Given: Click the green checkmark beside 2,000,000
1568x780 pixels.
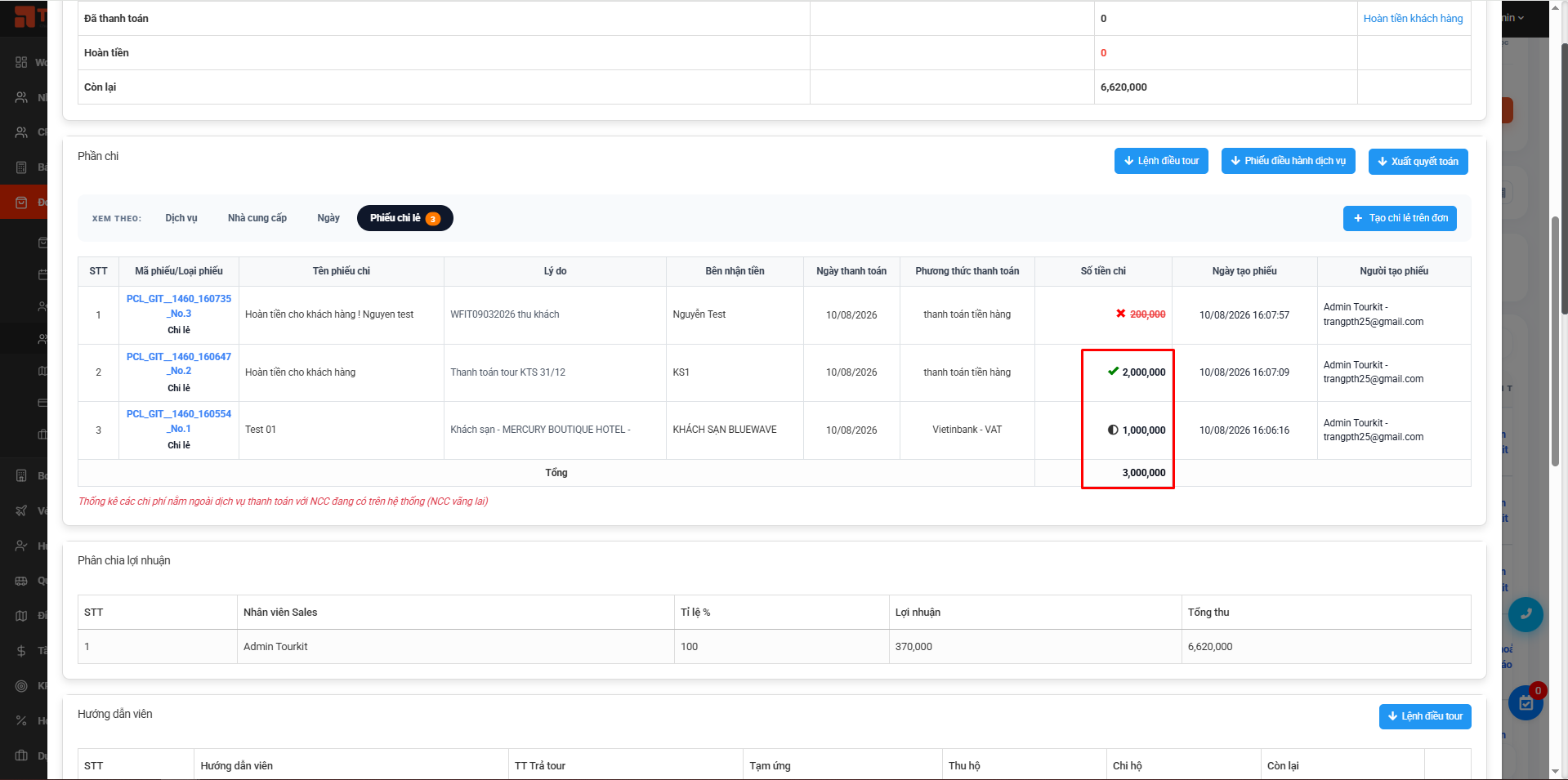Looking at the screenshot, I should (x=1113, y=372).
